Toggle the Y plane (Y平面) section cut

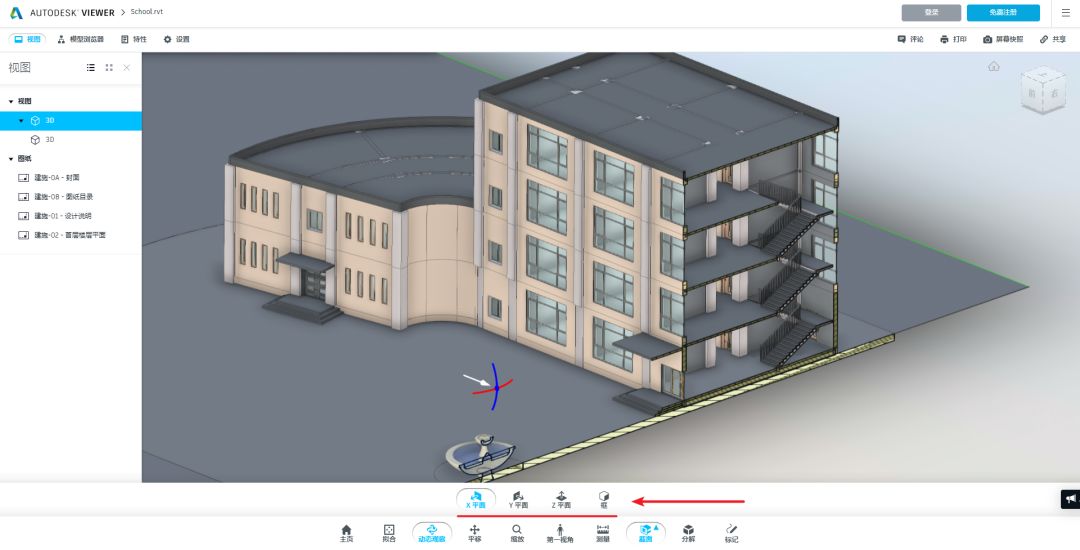(x=518, y=500)
